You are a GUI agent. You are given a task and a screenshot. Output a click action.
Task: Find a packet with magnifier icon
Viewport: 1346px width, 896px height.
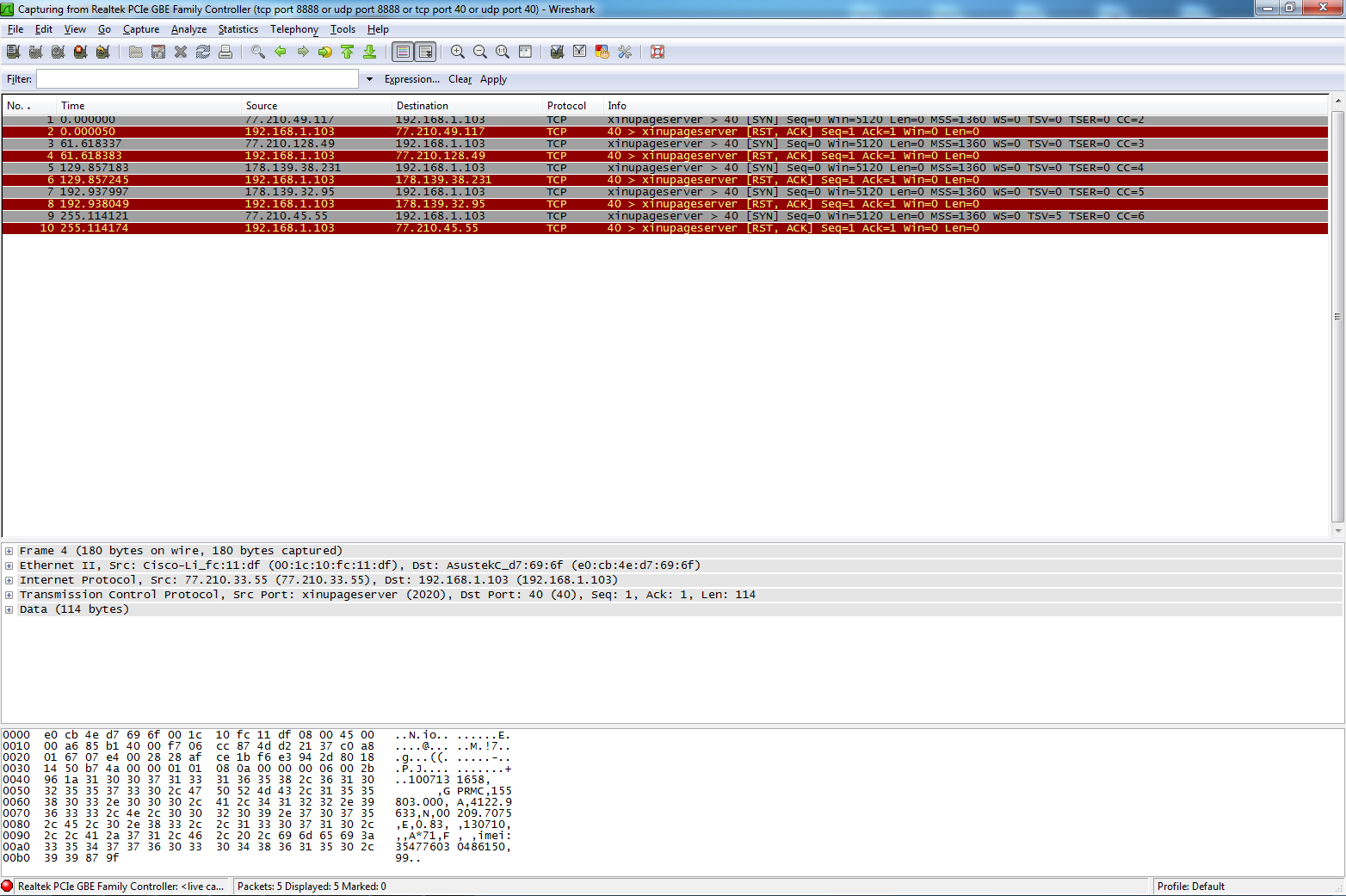[x=258, y=52]
